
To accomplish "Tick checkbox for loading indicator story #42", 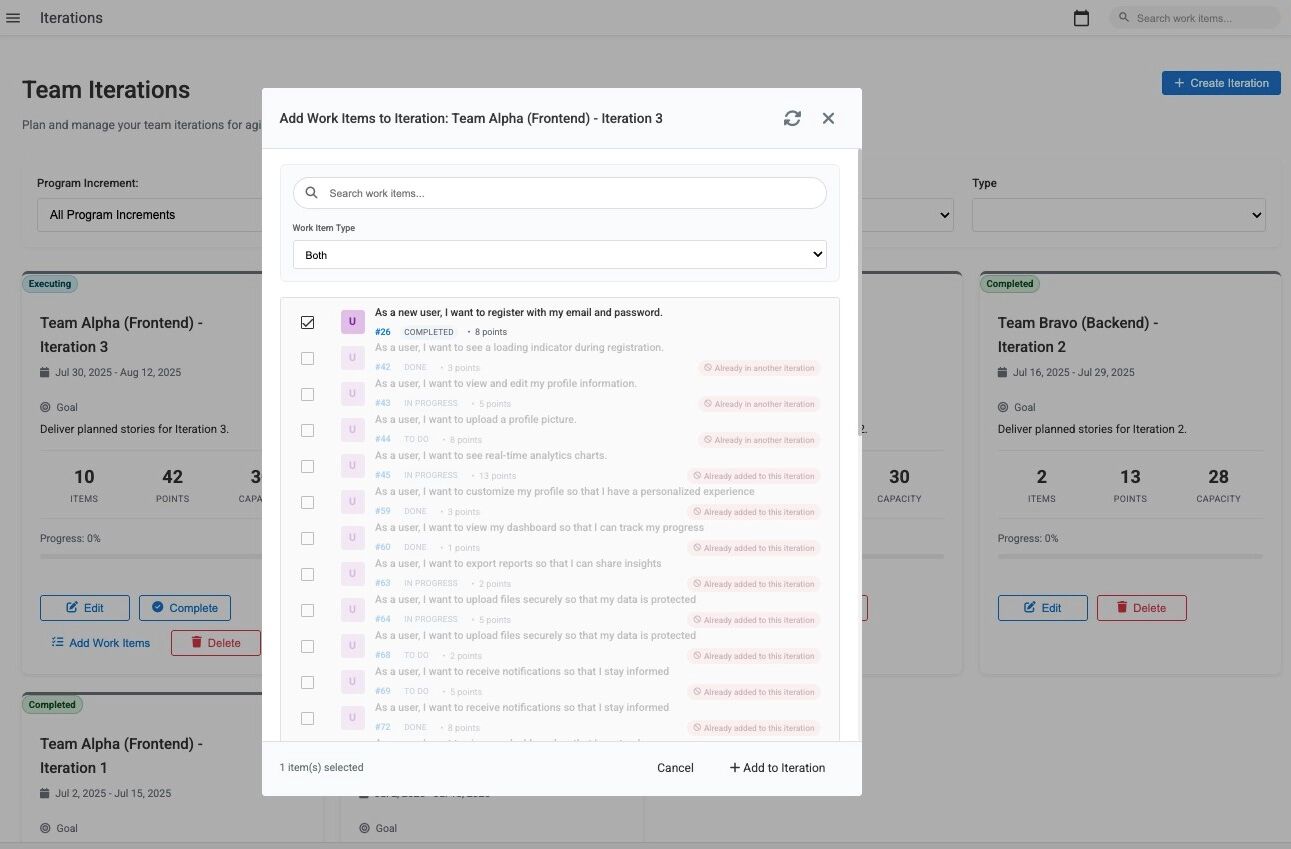I will [x=307, y=358].
